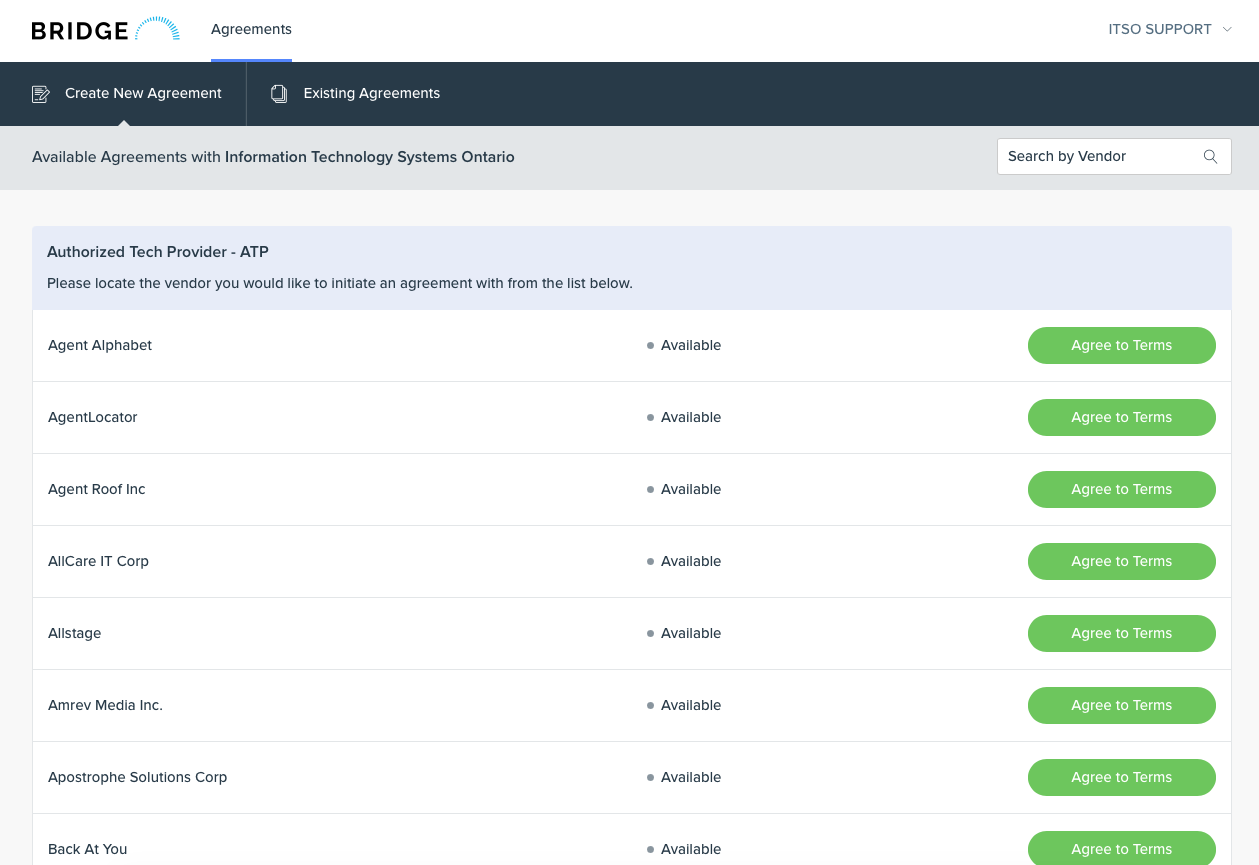
Task: Agree to Terms for Allstage
Action: (1121, 634)
